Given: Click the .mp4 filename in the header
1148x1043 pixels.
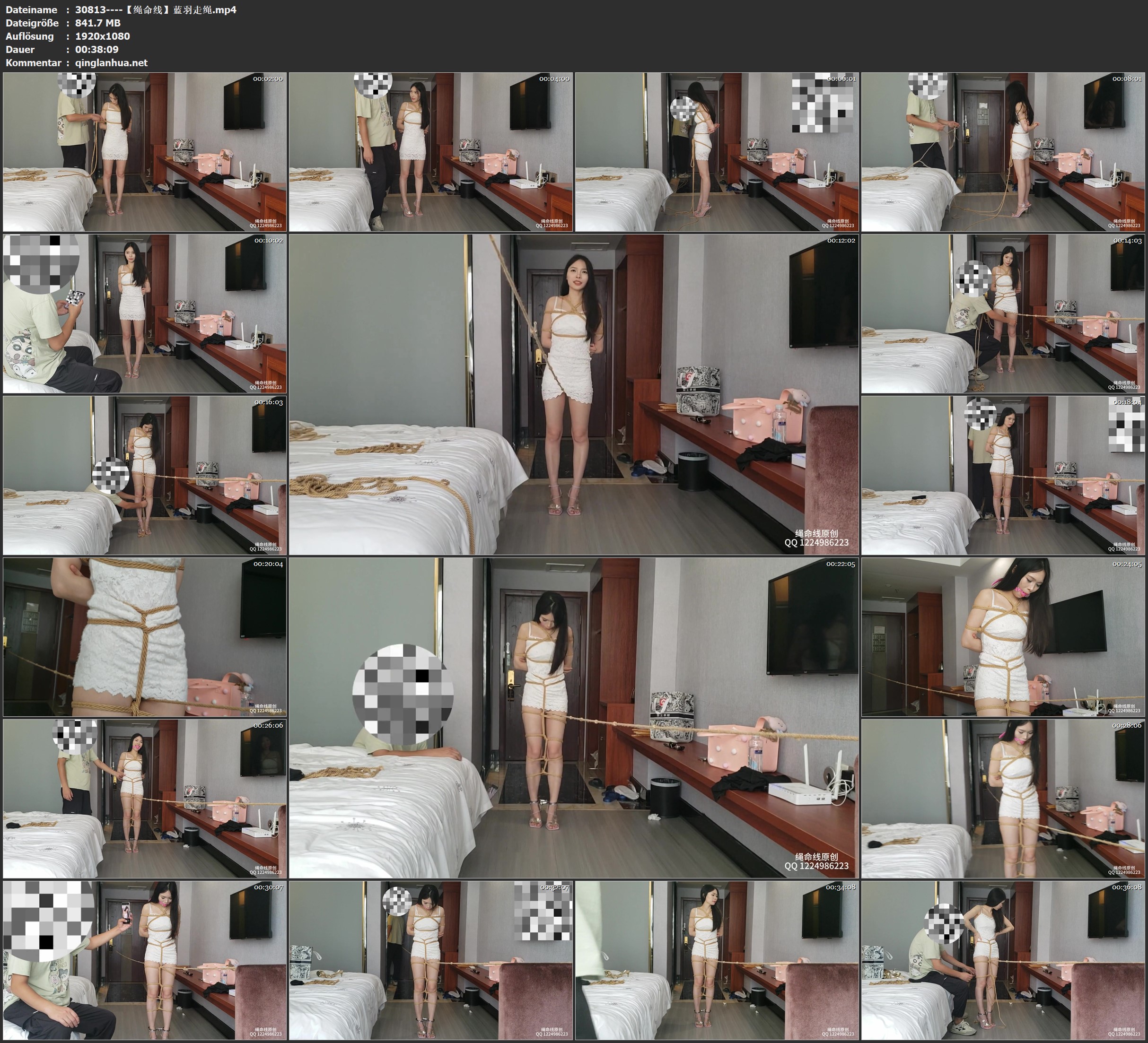Looking at the screenshot, I should (156, 9).
